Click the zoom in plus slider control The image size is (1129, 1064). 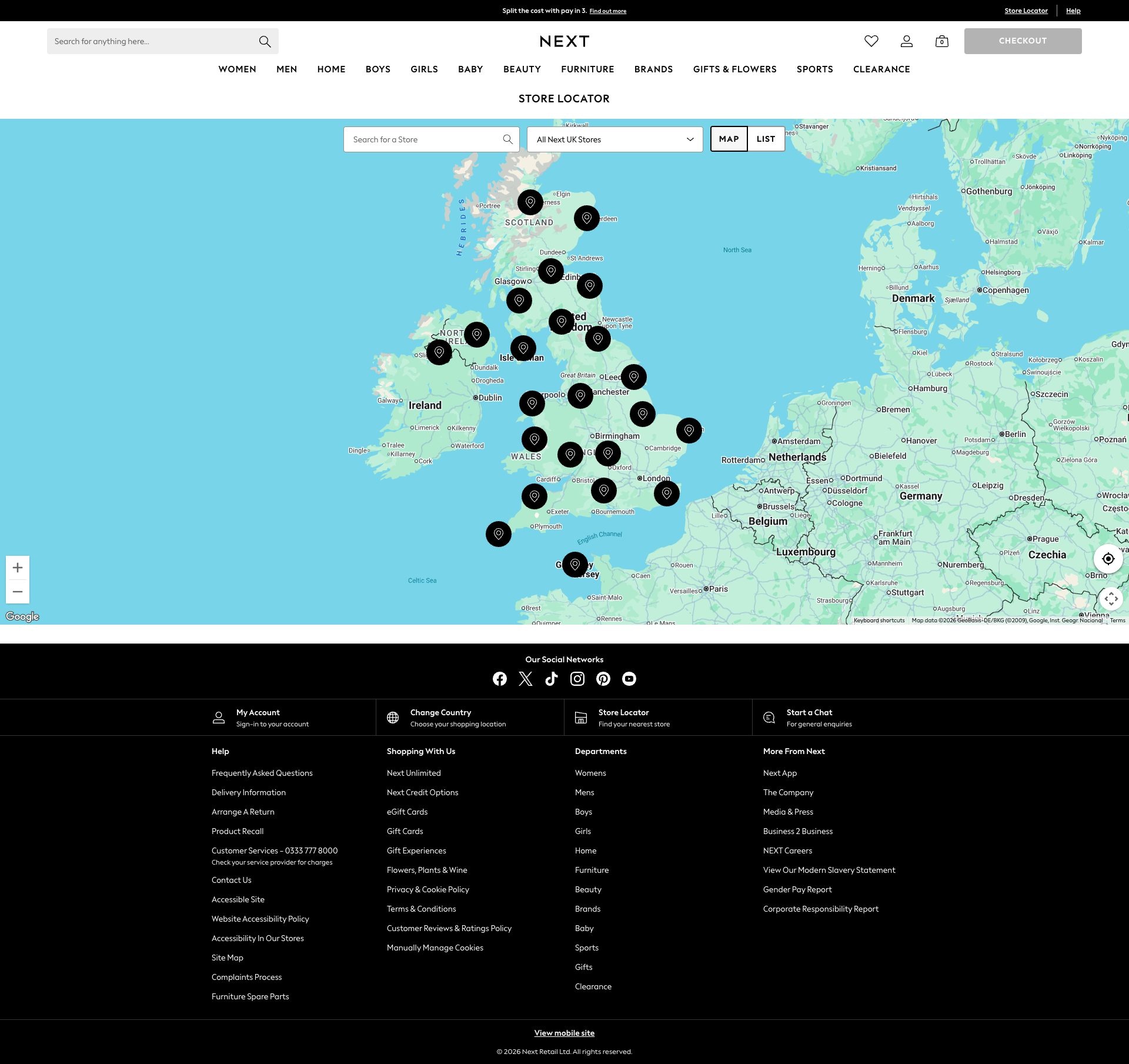point(18,567)
